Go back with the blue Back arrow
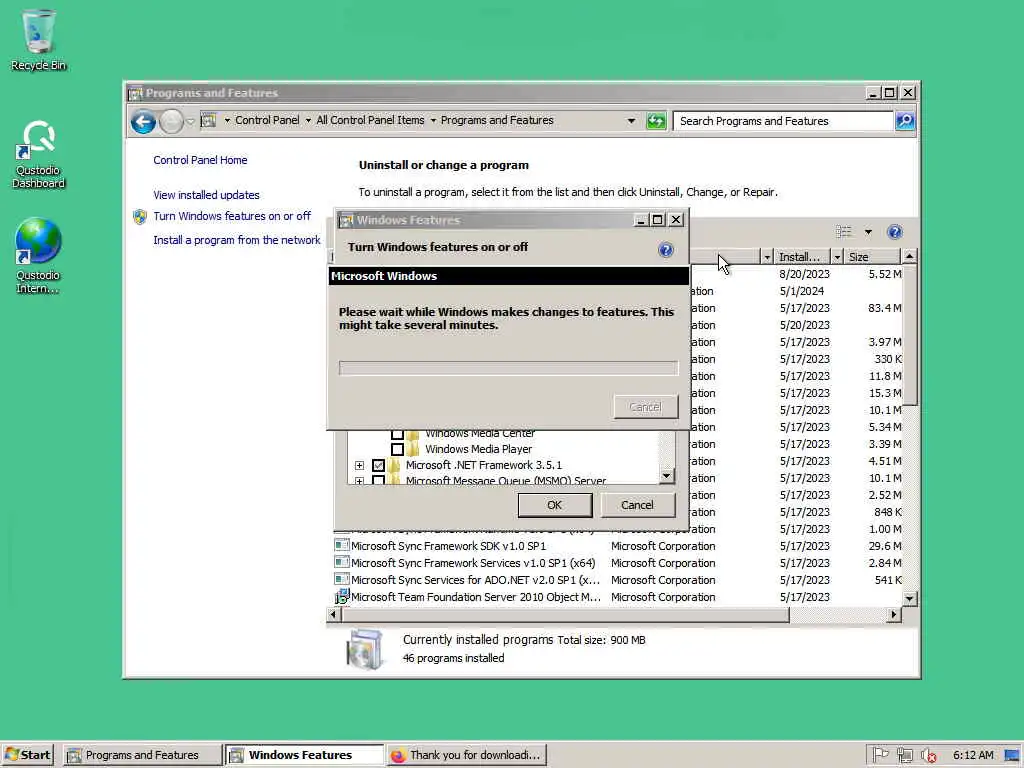This screenshot has width=1024, height=768. (x=143, y=121)
